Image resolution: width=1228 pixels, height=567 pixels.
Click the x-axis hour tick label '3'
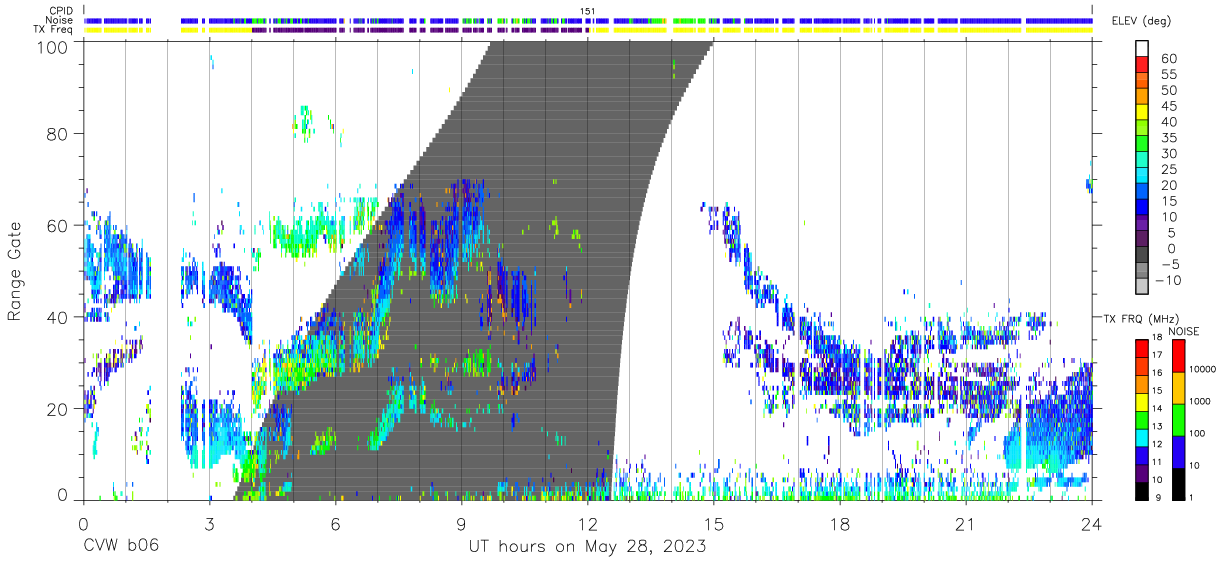209,524
